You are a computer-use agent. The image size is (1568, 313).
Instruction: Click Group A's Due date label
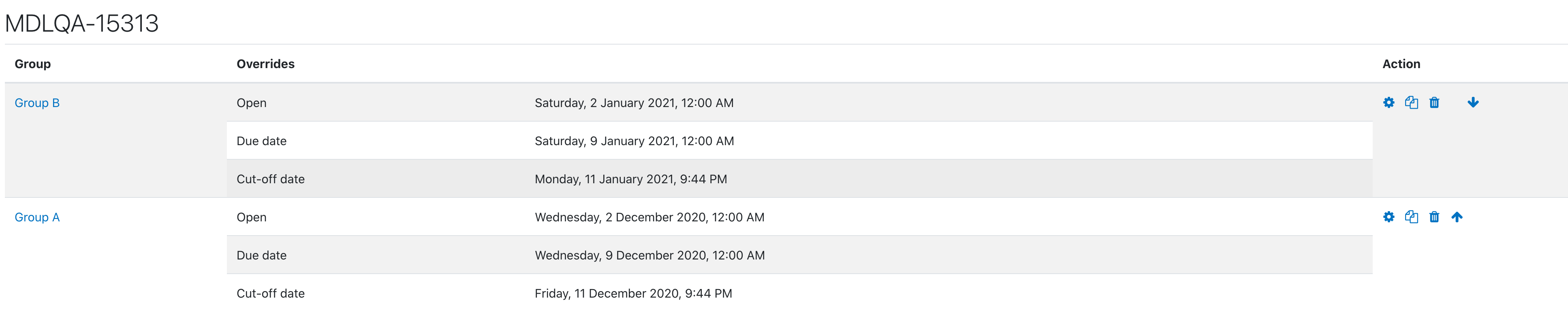pos(262,255)
